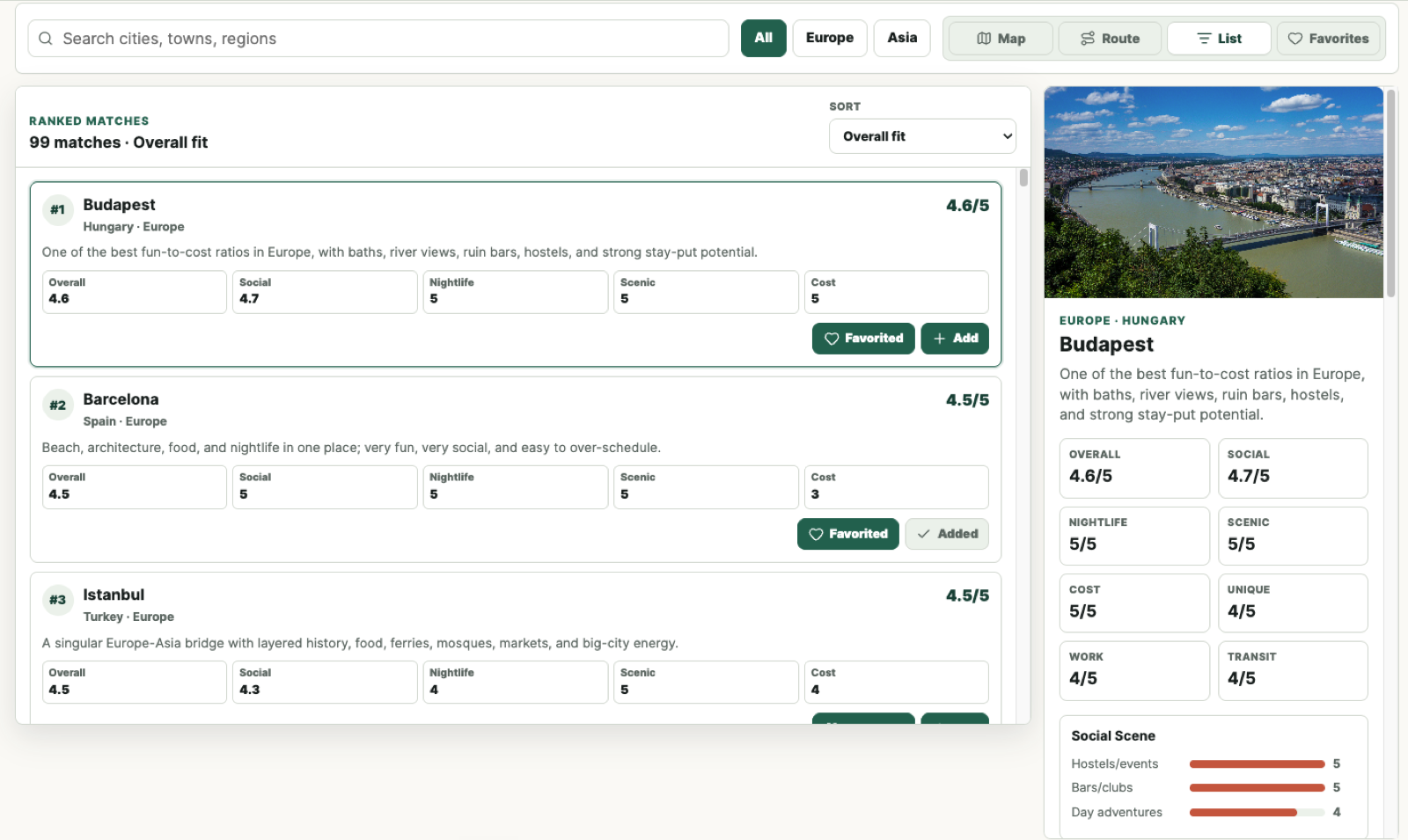1408x840 pixels.
Task: Click the heart icon on Barcelona's Favorited button
Action: (816, 534)
